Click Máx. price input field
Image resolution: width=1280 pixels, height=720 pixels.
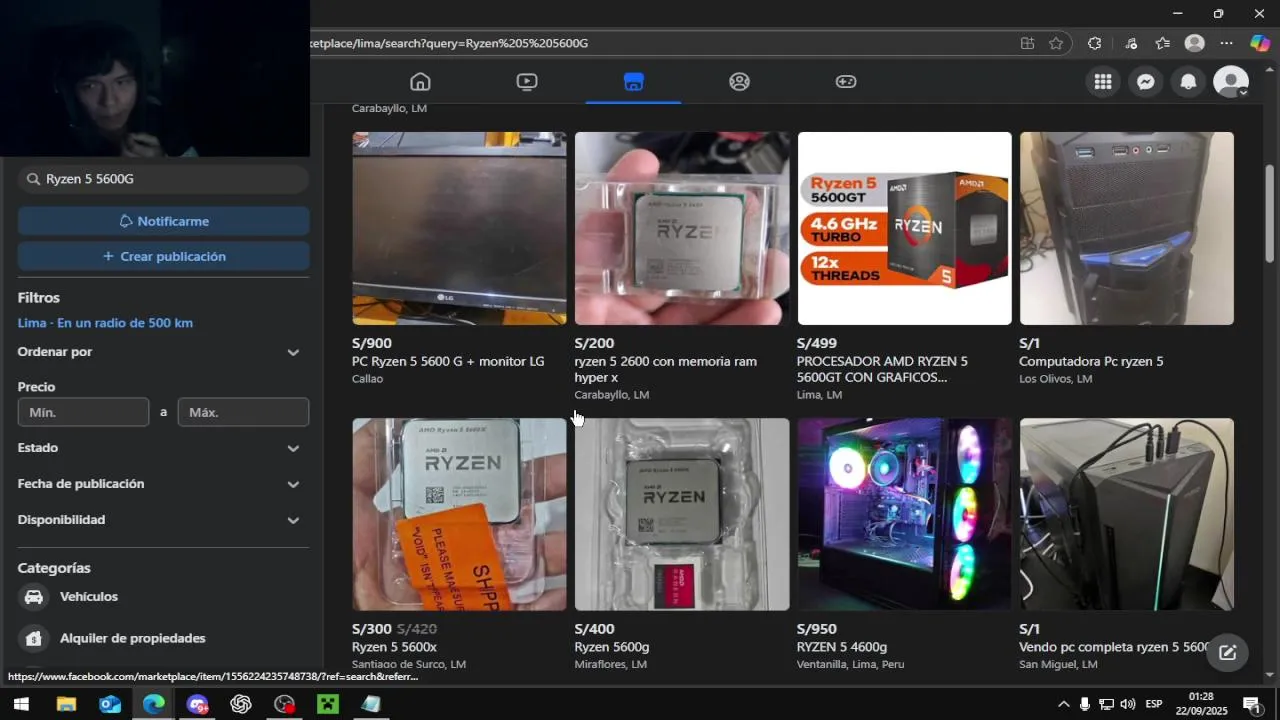243,412
